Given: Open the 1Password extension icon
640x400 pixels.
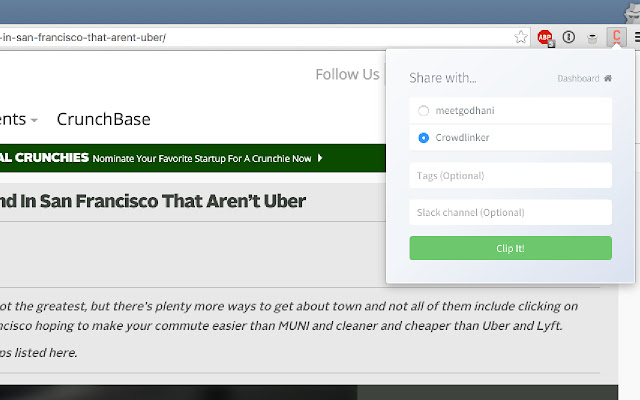Looking at the screenshot, I should coord(569,38).
